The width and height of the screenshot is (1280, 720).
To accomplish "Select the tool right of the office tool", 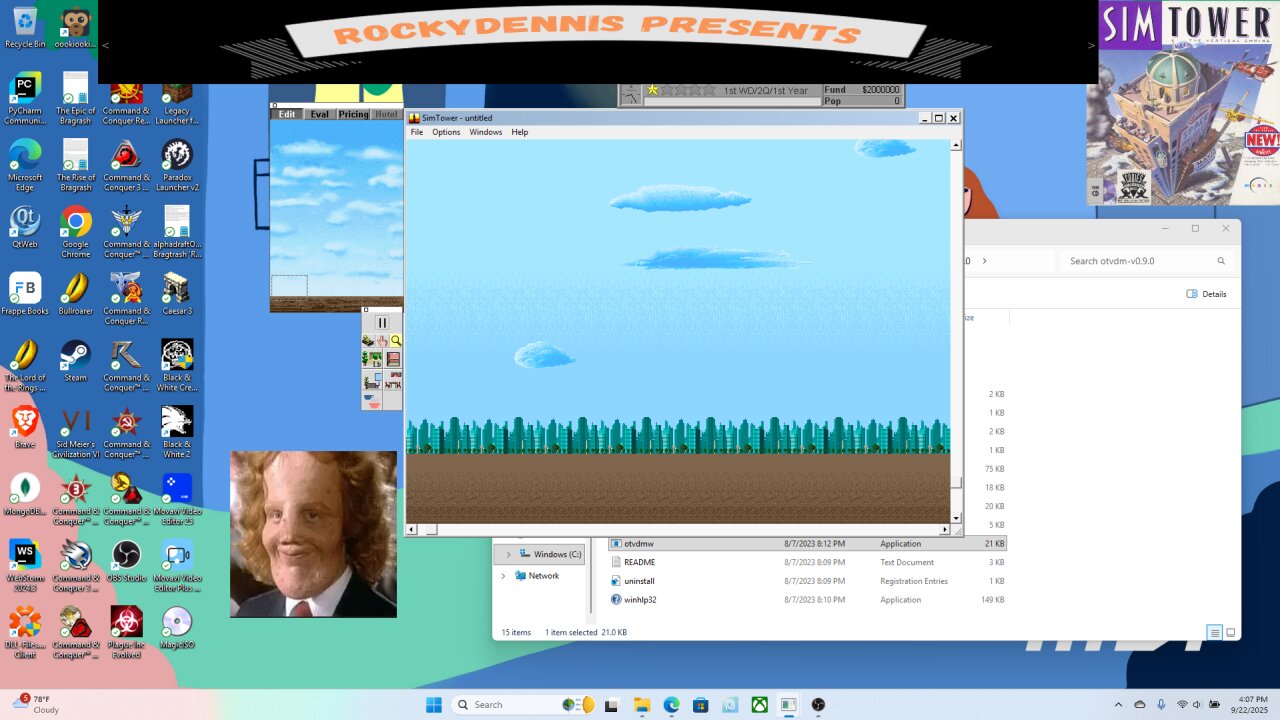I will pyautogui.click(x=393, y=380).
